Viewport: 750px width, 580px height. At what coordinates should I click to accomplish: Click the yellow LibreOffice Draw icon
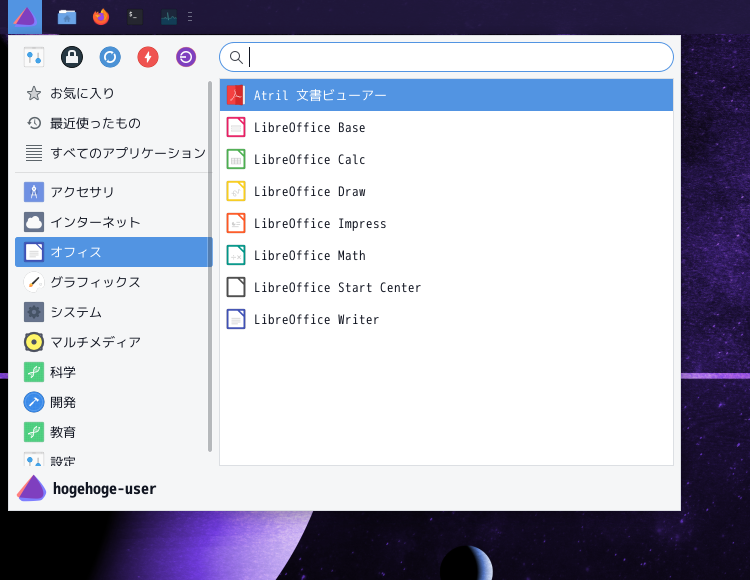(x=236, y=191)
